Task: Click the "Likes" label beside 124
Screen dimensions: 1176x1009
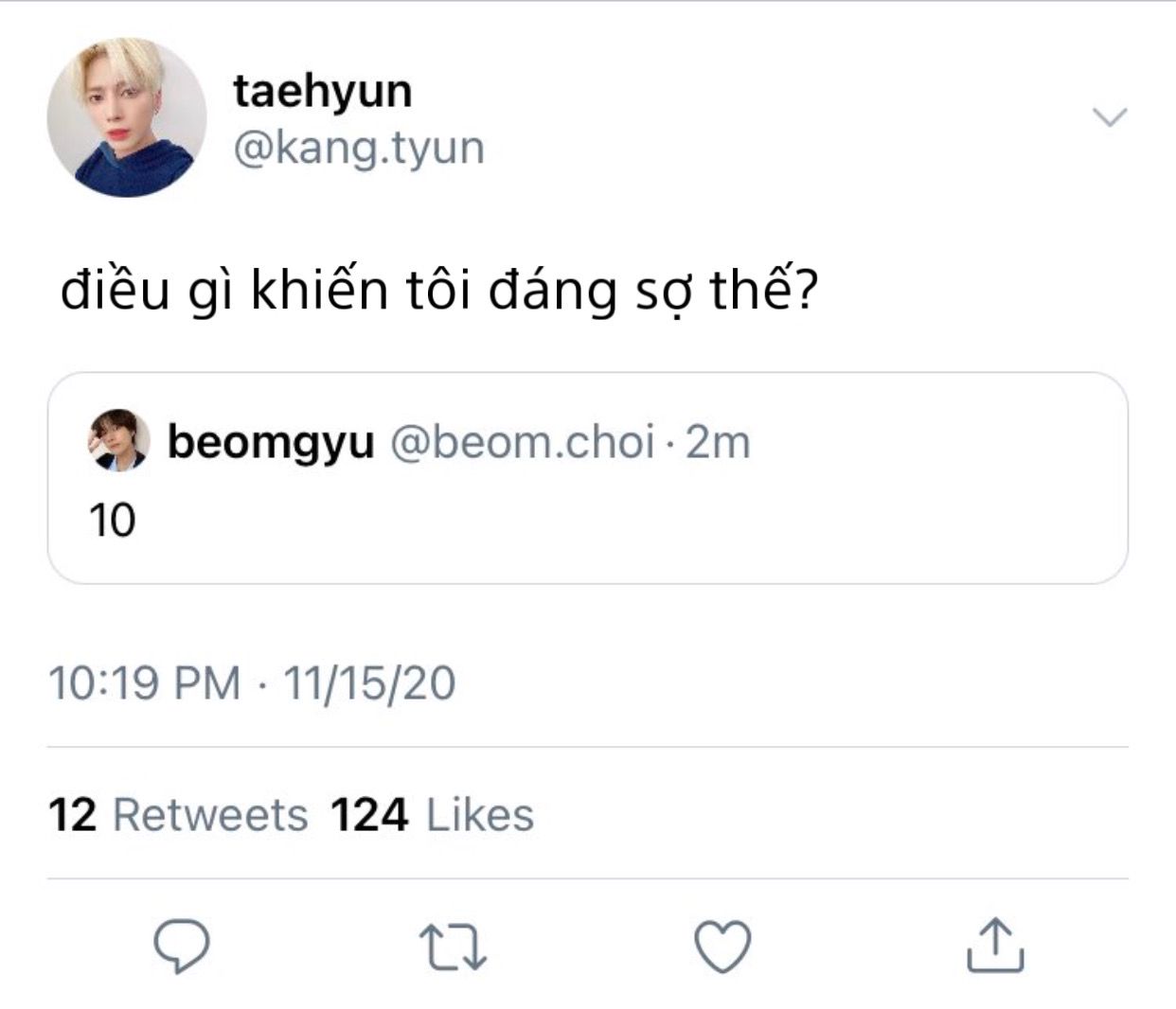Action: [x=480, y=815]
